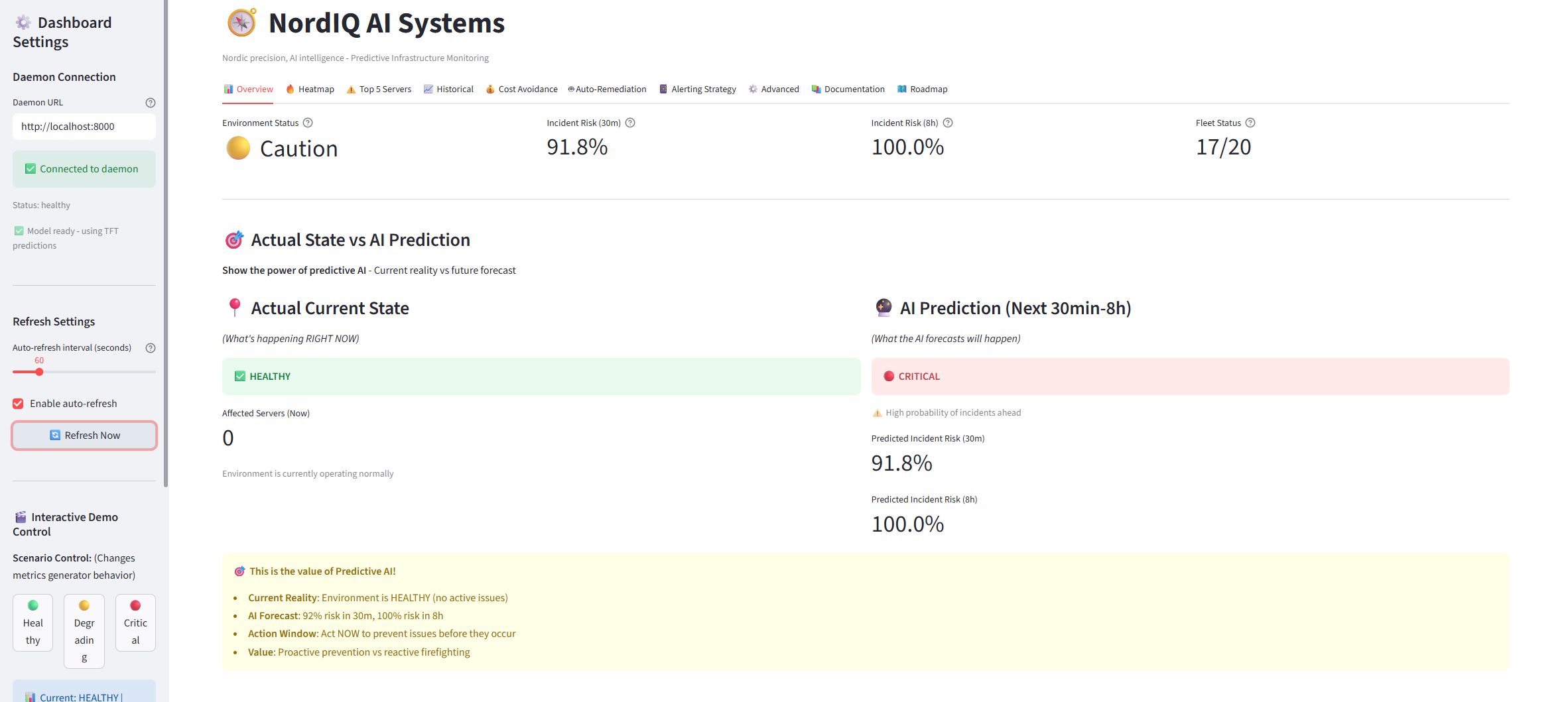The height and width of the screenshot is (702, 1568).
Task: Click Environment Status help icon
Action: [x=308, y=123]
